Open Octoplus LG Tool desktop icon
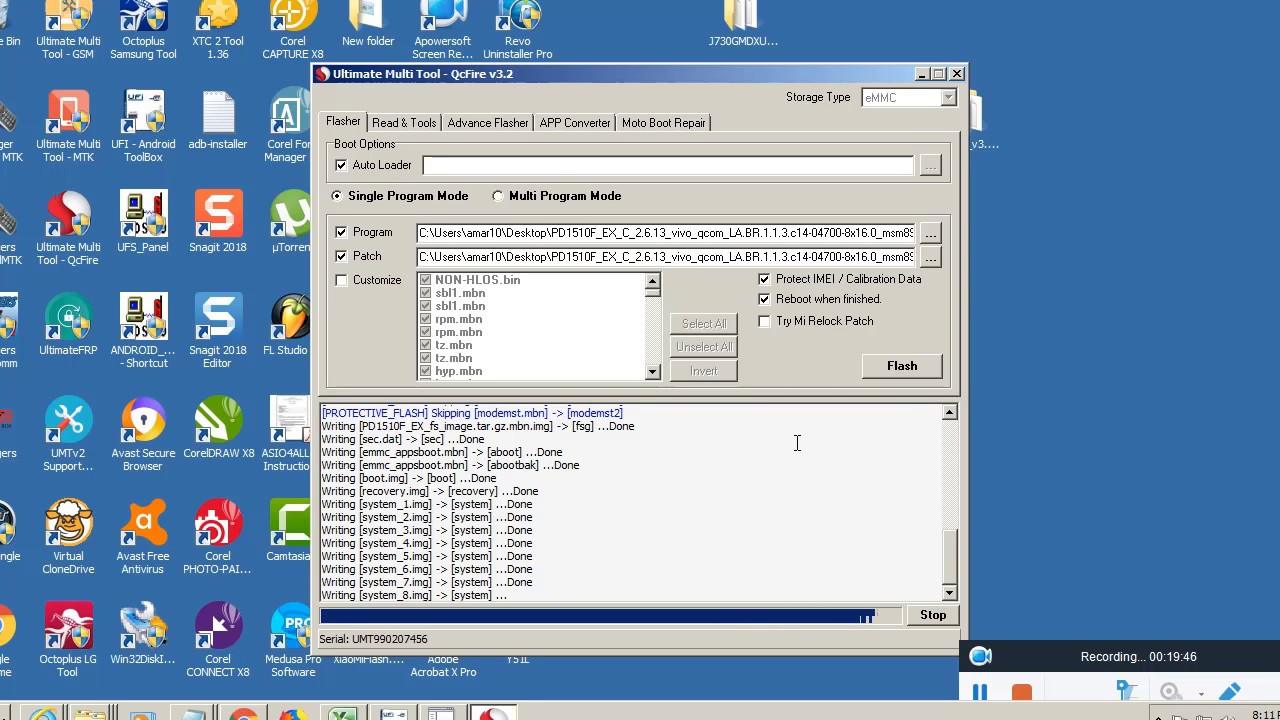 [68, 642]
